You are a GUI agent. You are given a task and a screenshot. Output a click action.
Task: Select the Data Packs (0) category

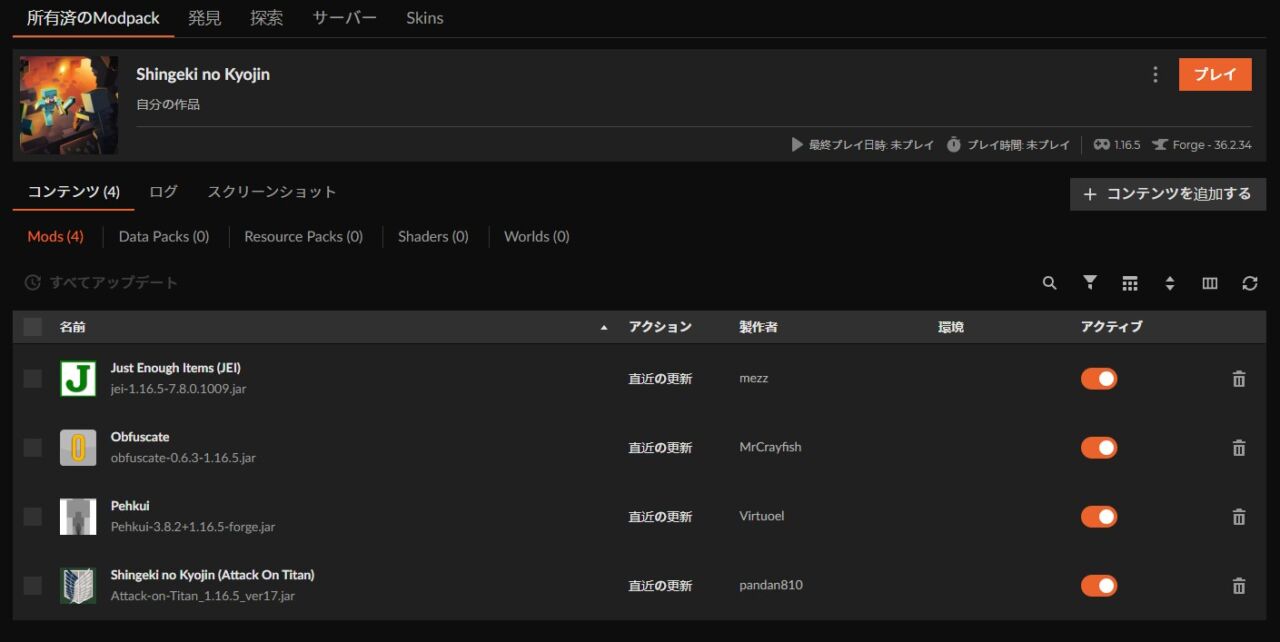coord(164,237)
